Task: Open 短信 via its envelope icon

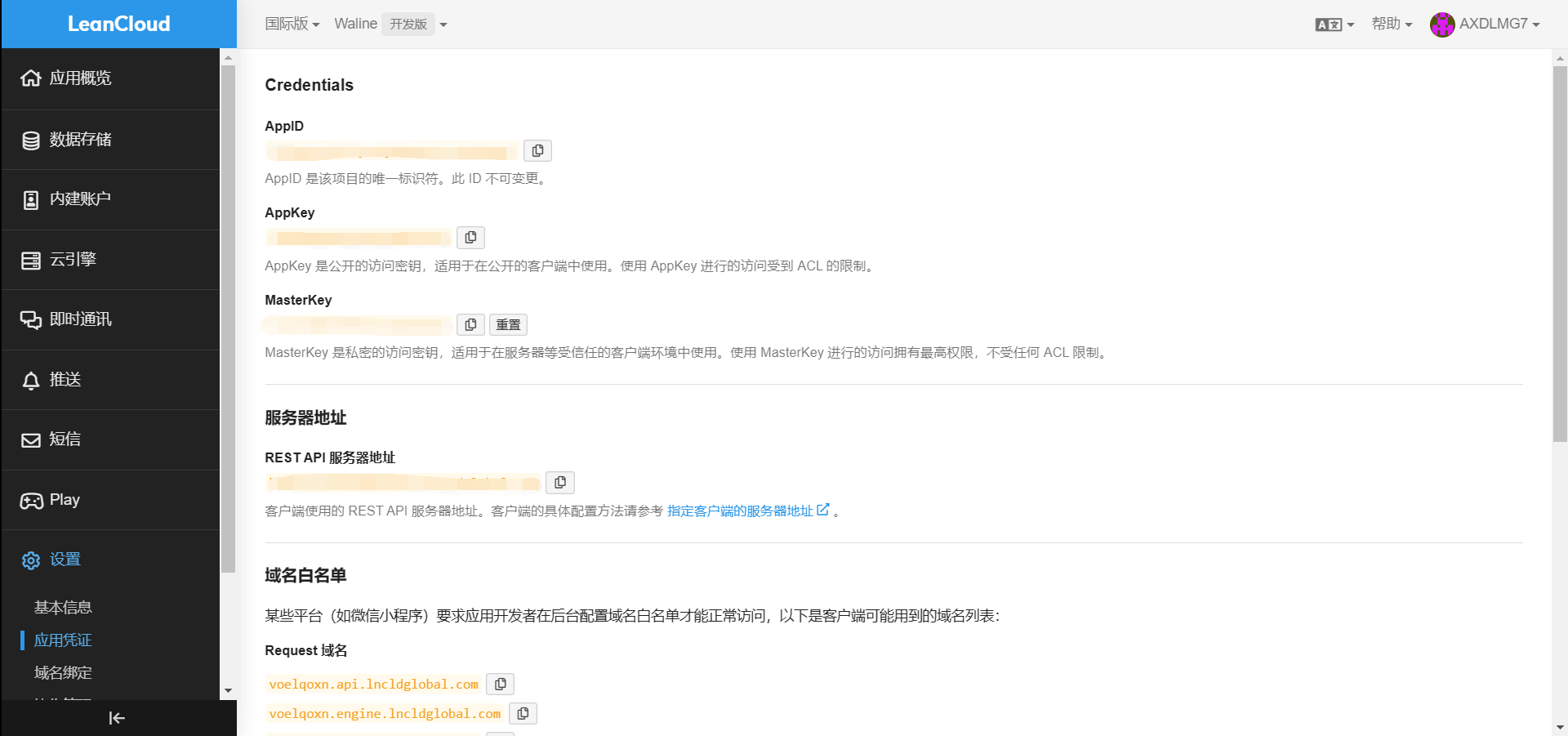Action: pos(31,440)
